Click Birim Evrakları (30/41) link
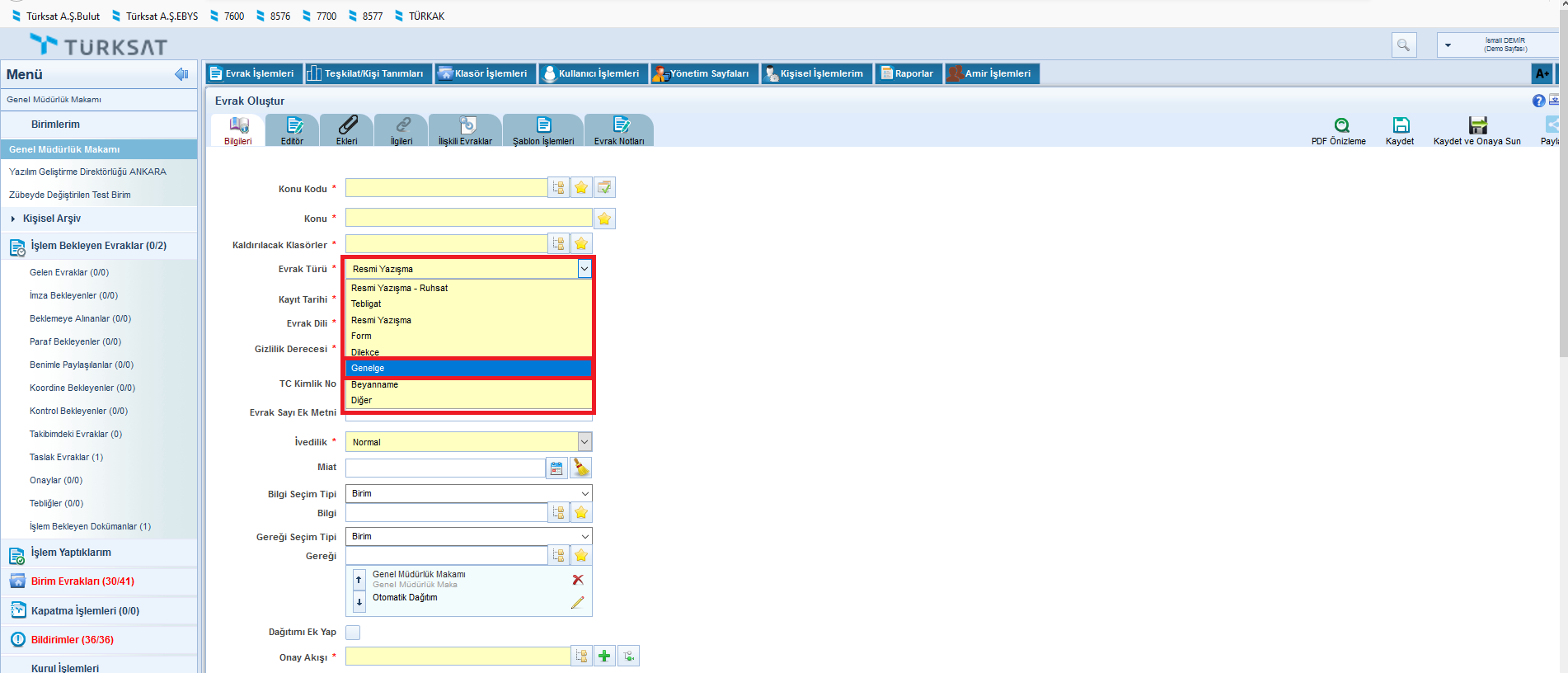Screen dimensions: 1568x673 [x=82, y=581]
